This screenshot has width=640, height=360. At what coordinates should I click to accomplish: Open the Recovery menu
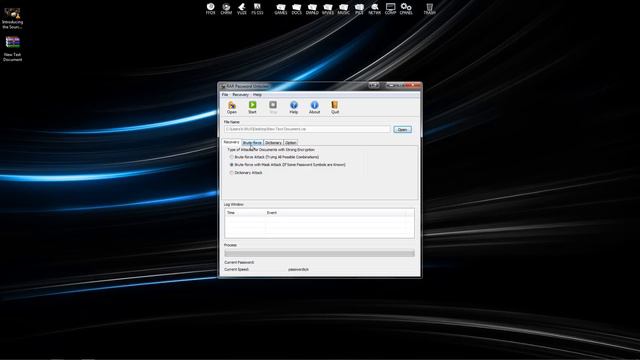coord(240,95)
